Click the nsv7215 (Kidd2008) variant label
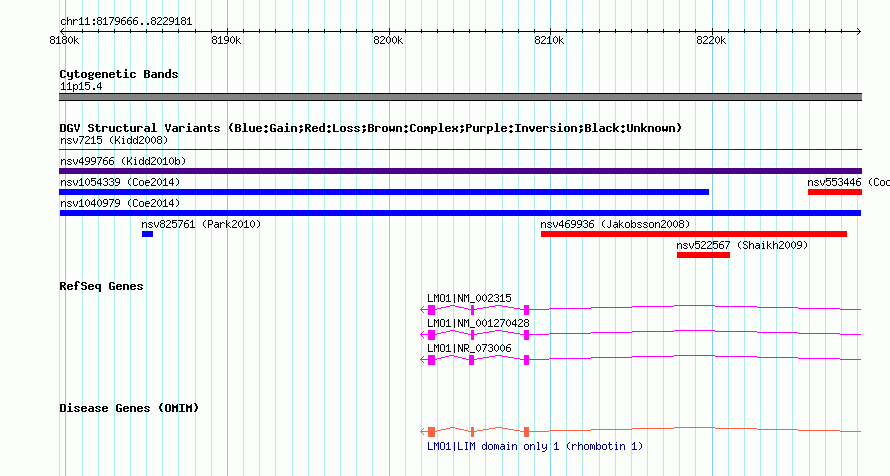The width and height of the screenshot is (890, 476). (114, 140)
